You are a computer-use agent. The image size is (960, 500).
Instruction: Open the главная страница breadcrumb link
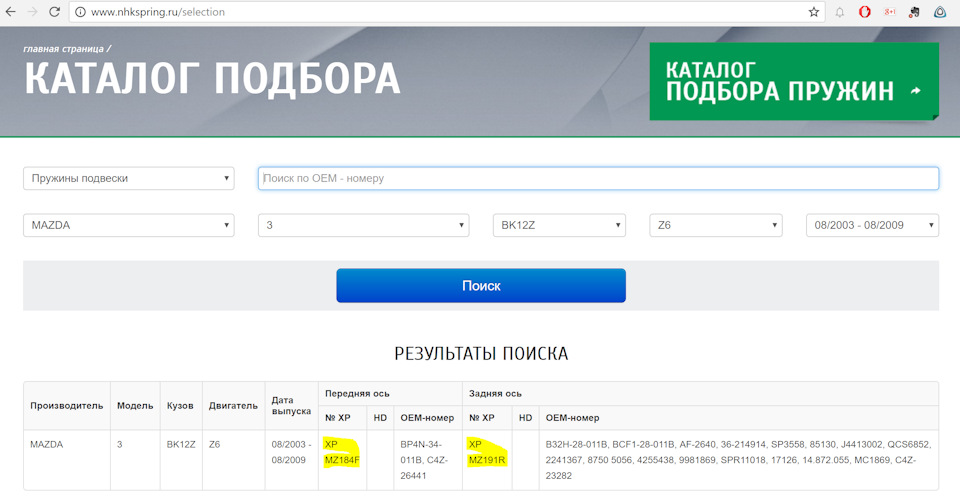64,48
